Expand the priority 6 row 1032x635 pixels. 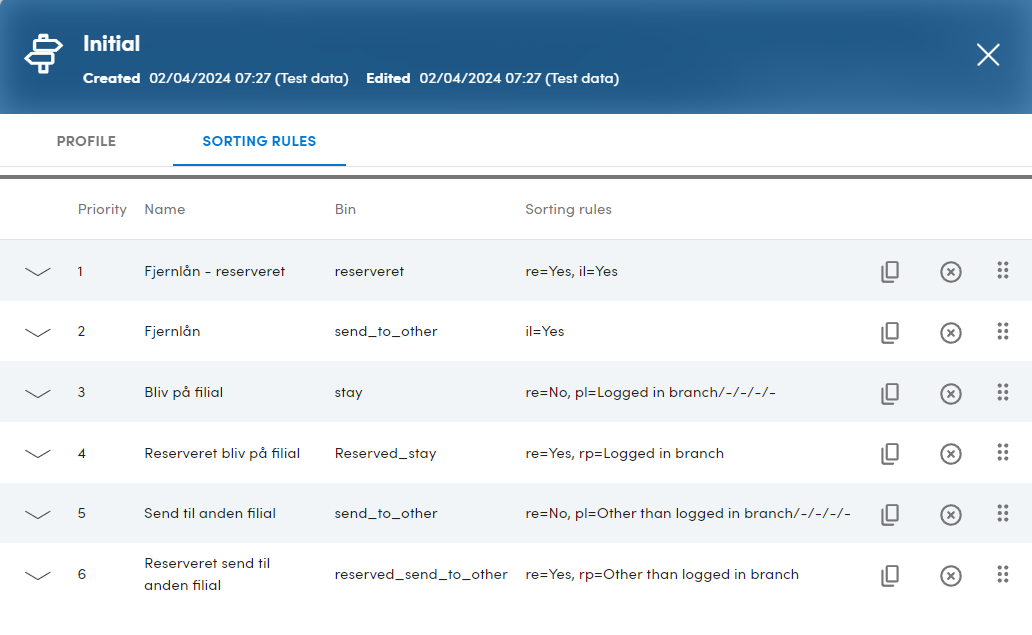click(x=38, y=575)
